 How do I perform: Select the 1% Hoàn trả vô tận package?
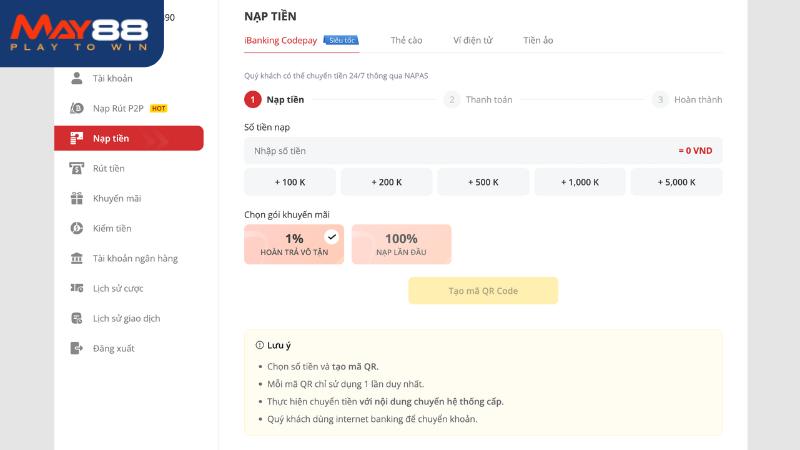294,244
